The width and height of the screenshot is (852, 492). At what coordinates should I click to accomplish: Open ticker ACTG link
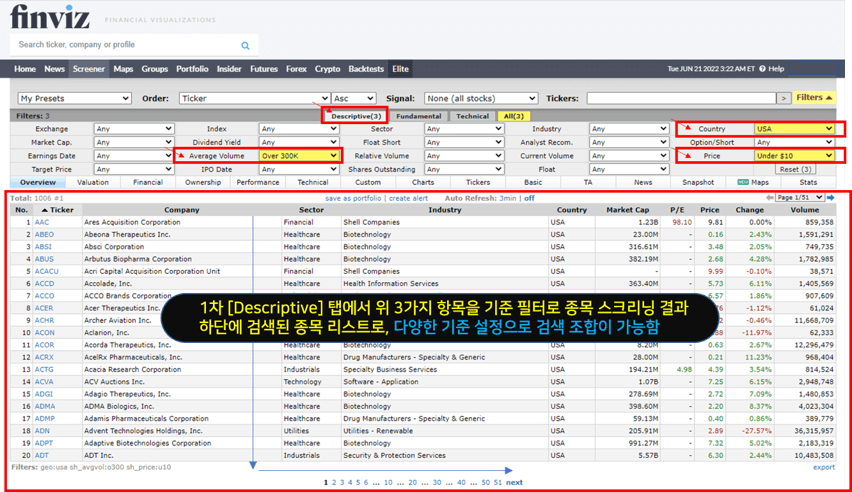(x=44, y=370)
